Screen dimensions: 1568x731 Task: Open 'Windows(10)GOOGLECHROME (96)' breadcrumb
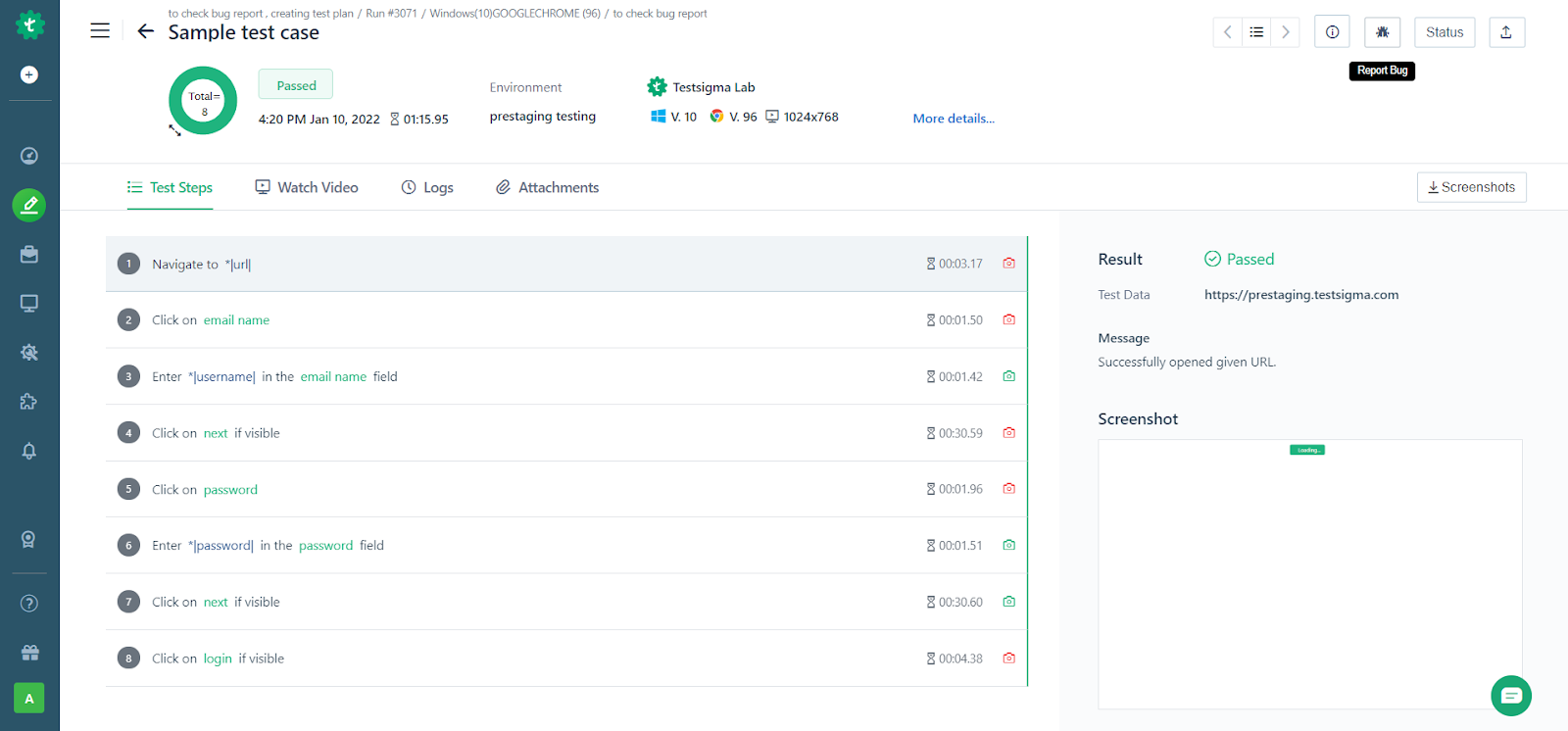514,14
